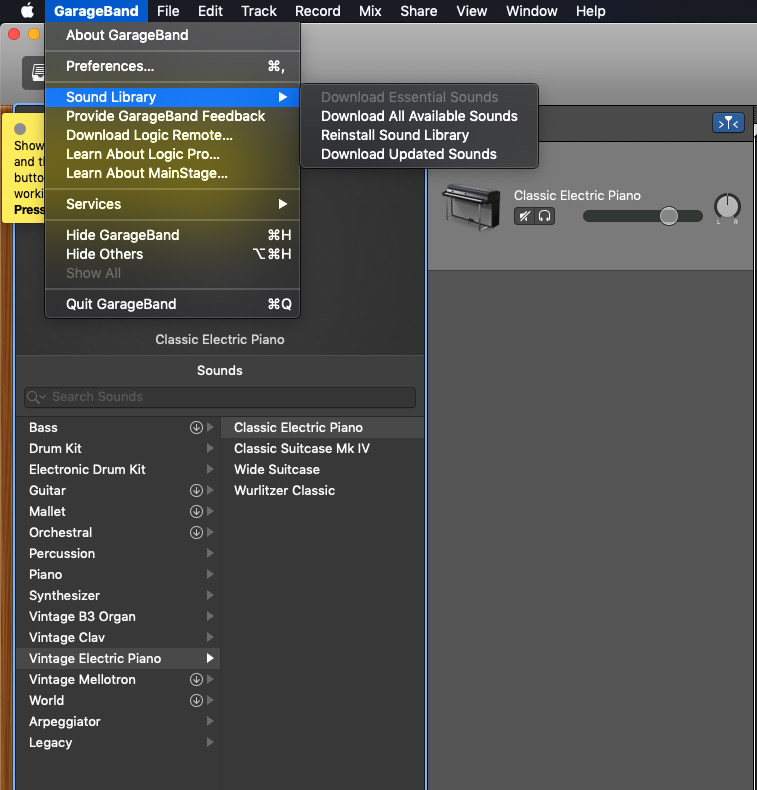The image size is (757, 790).
Task: Open the Record menu
Action: coord(317,11)
